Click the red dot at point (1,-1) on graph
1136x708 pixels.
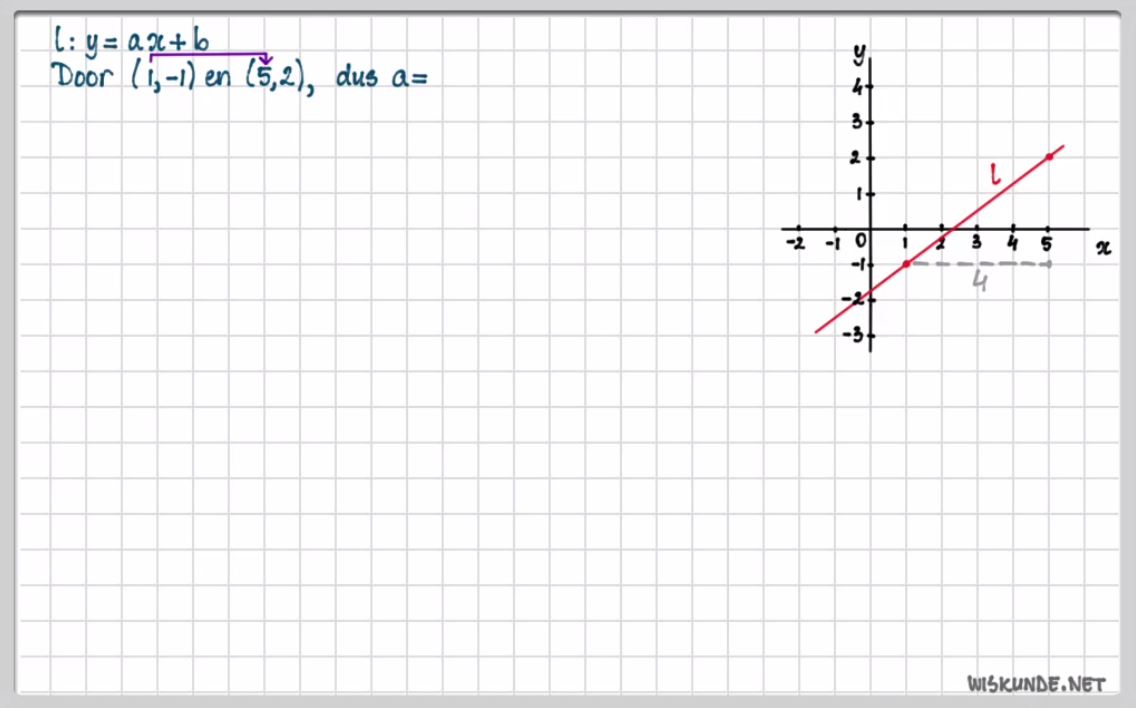(x=906, y=265)
